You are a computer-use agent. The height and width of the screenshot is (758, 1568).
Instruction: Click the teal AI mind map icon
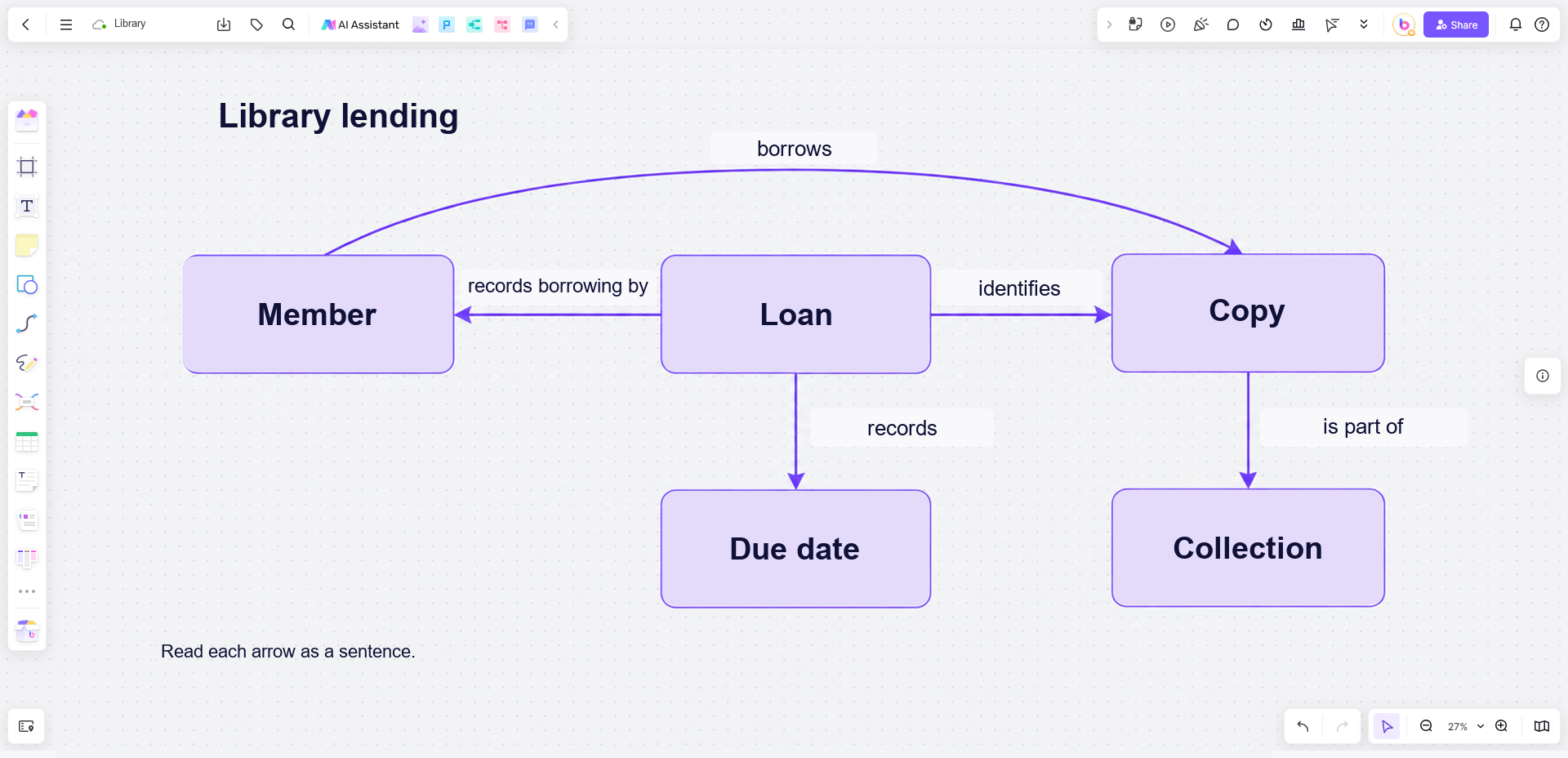[x=474, y=25]
